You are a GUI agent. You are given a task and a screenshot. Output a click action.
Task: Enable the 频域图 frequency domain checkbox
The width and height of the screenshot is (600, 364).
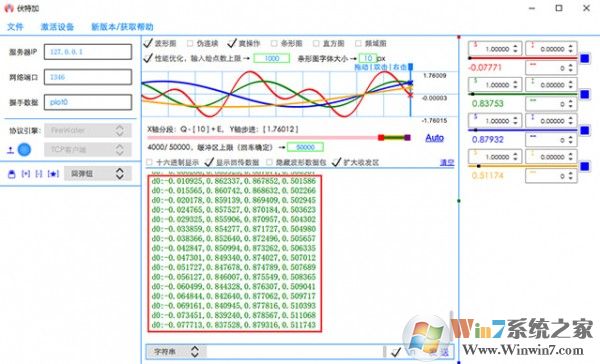coord(358,44)
